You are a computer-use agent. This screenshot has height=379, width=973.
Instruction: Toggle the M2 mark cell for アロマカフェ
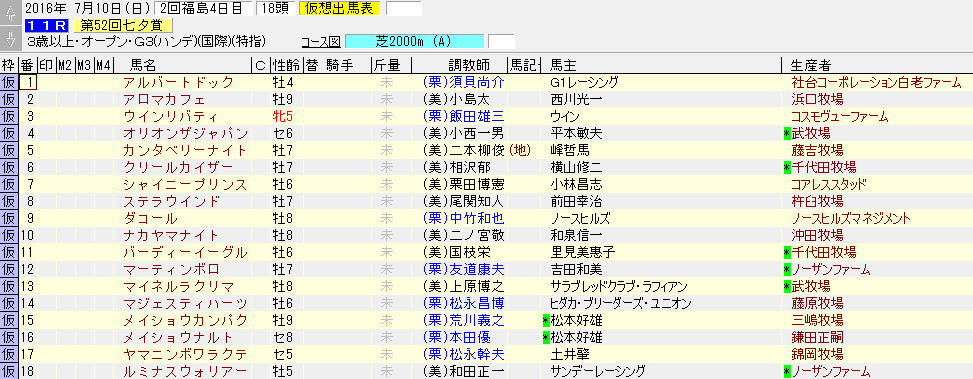(x=65, y=99)
